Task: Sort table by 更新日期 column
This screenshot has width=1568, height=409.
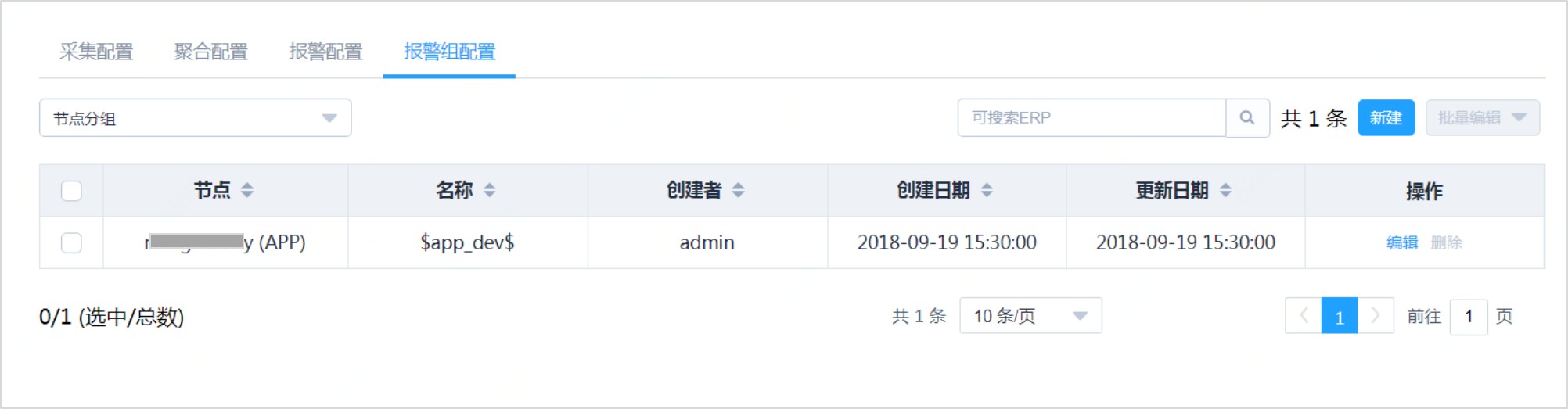Action: point(1225,190)
